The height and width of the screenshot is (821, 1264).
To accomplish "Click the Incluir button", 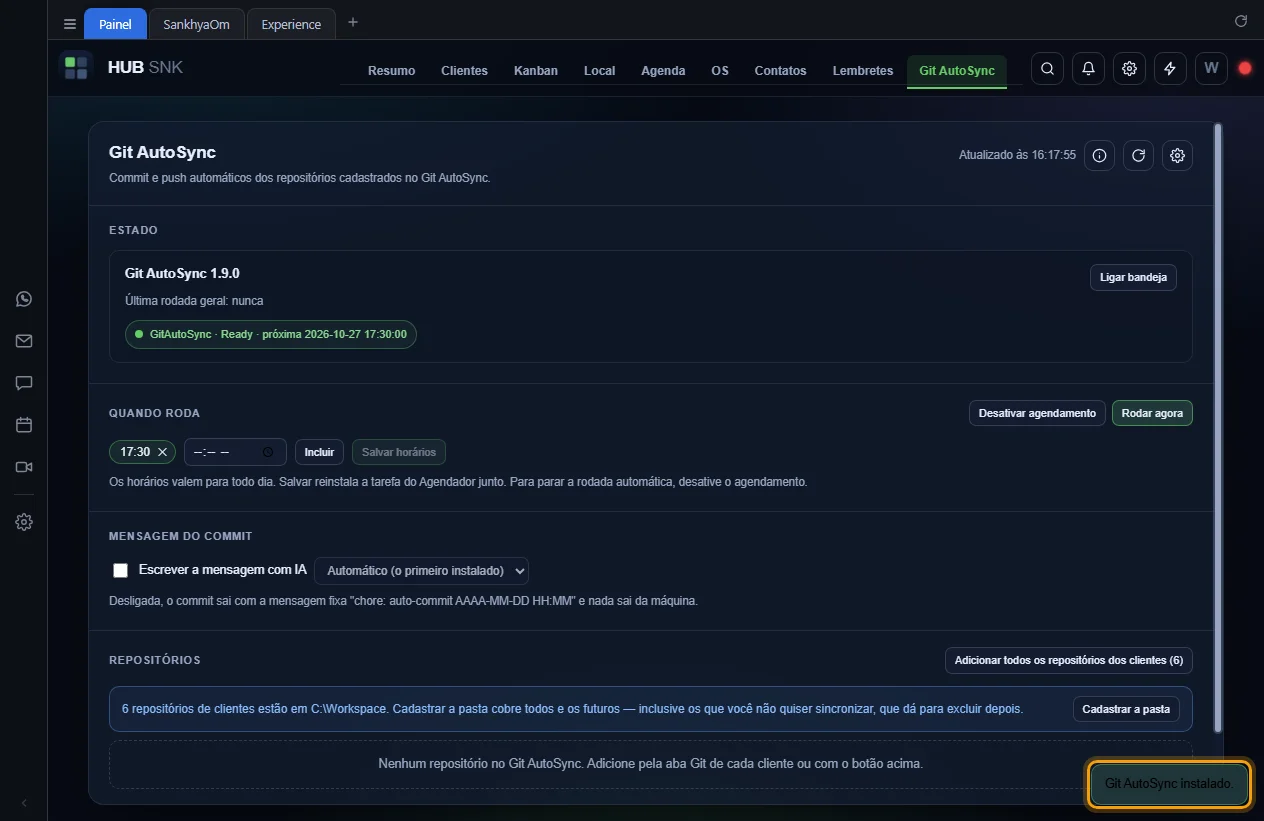I will 319,452.
